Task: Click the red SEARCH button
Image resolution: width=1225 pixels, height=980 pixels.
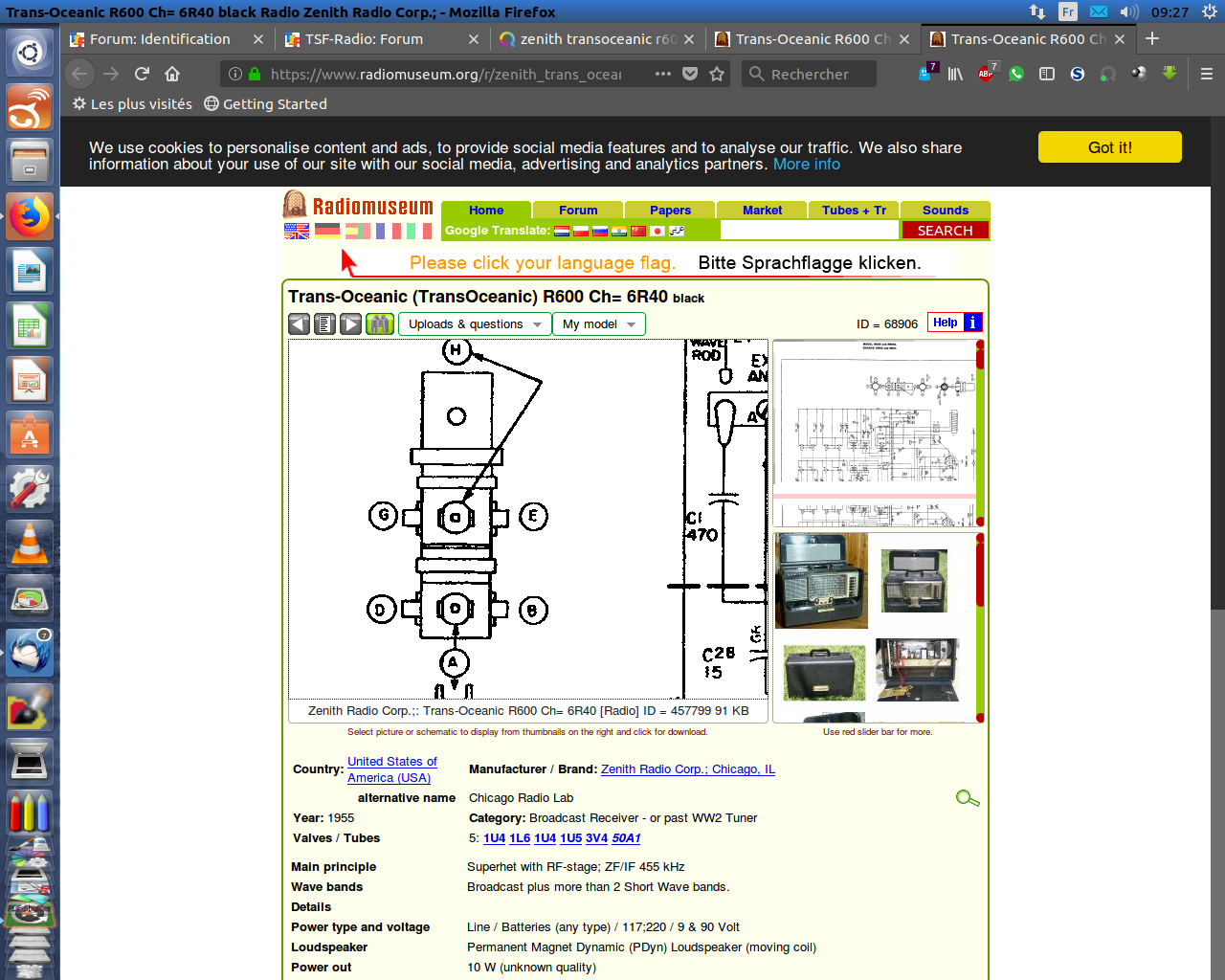Action: tap(945, 231)
